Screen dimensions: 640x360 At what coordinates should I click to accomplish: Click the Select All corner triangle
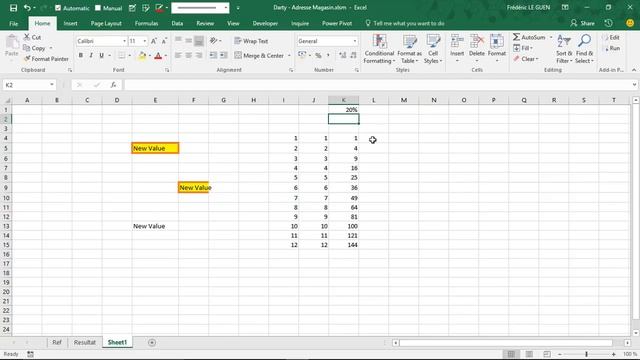click(x=7, y=100)
